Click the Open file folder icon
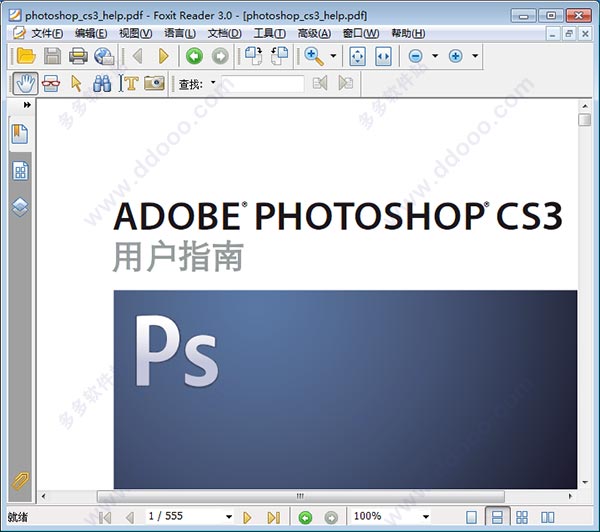The width and height of the screenshot is (600, 532). click(x=26, y=56)
